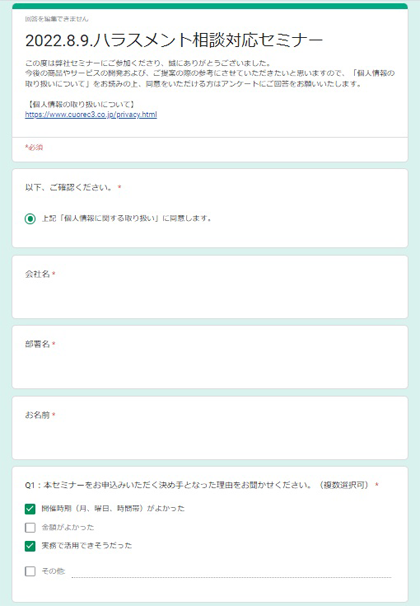This screenshot has height=606, width=420.
Task: Click the 会社名 answer field
Action: pos(210,297)
